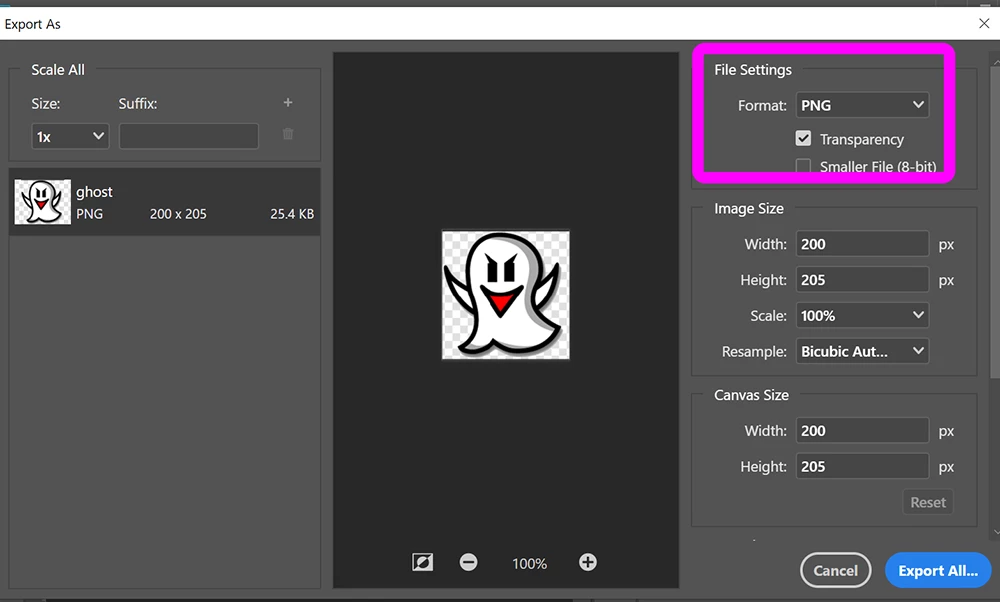
Task: Enable Smaller File (8-bit) checkbox
Action: pyautogui.click(x=803, y=166)
